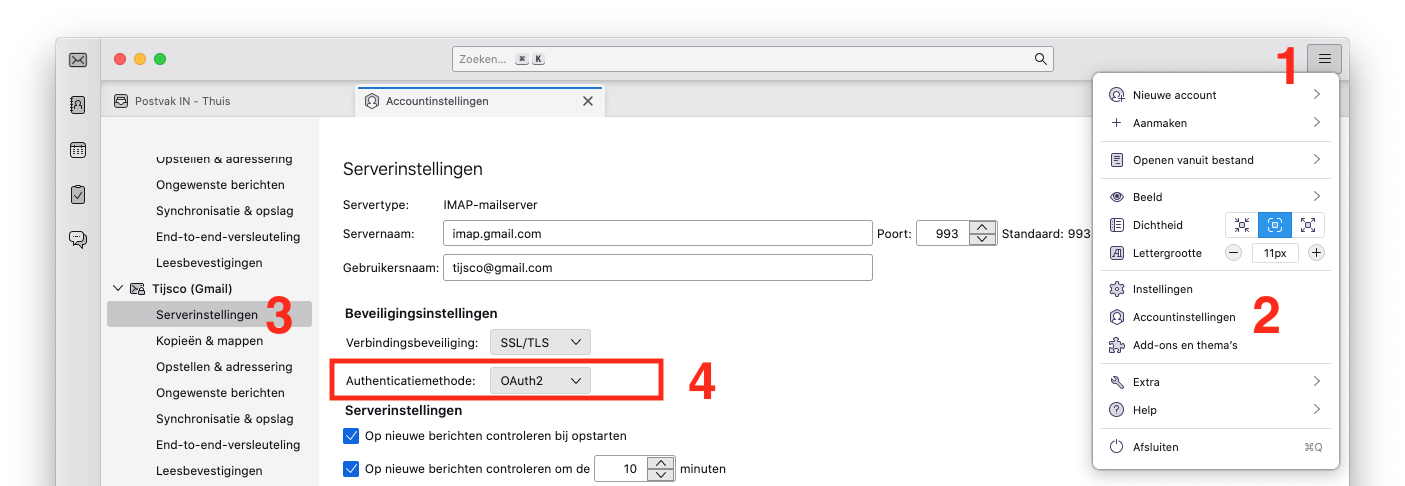Click the hamburger app menu button
The width and height of the screenshot is (1405, 486).
(x=1324, y=59)
